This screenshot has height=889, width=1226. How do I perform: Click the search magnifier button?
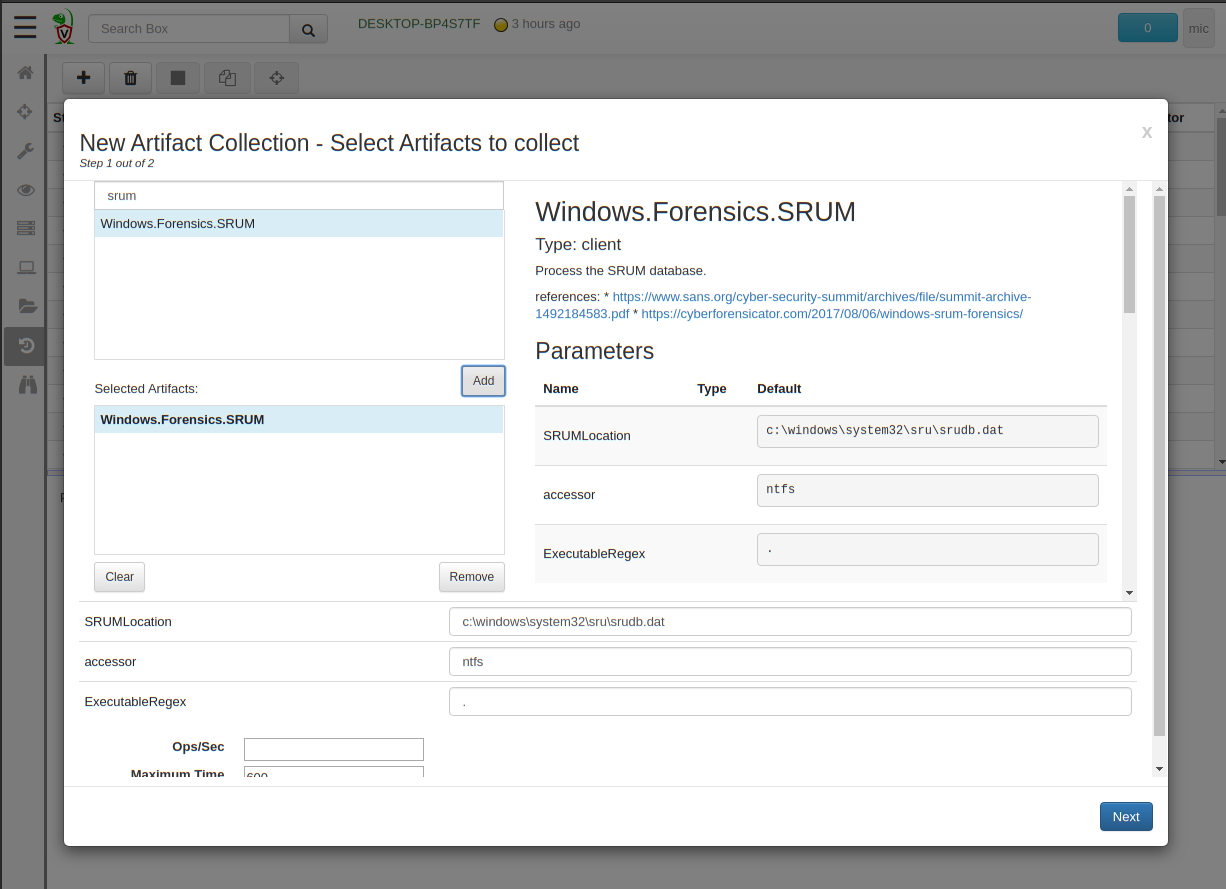click(x=308, y=29)
